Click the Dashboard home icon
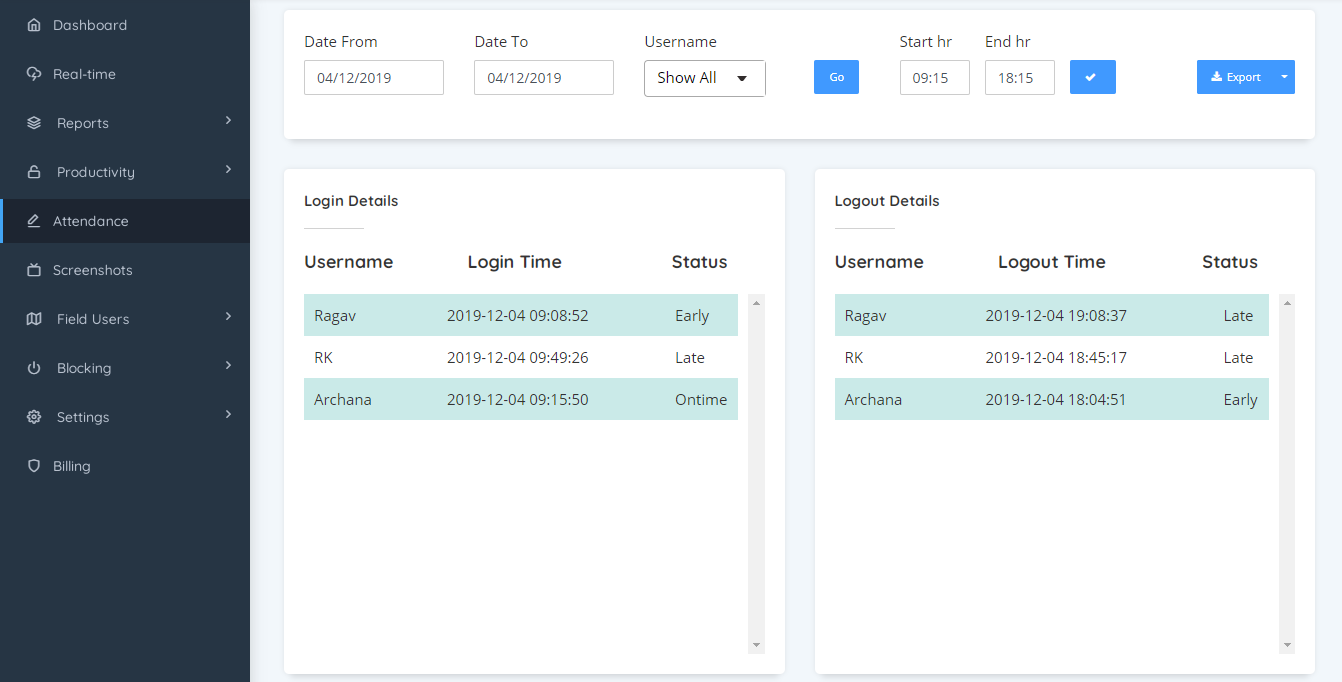 (x=34, y=25)
